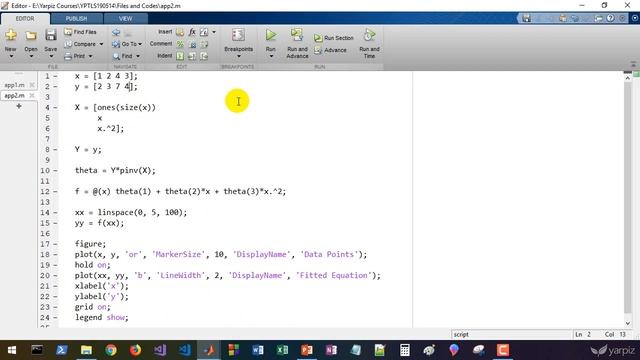This screenshot has width=640, height=360.
Task: Click the 'legend show;' code line
Action: click(x=102, y=318)
